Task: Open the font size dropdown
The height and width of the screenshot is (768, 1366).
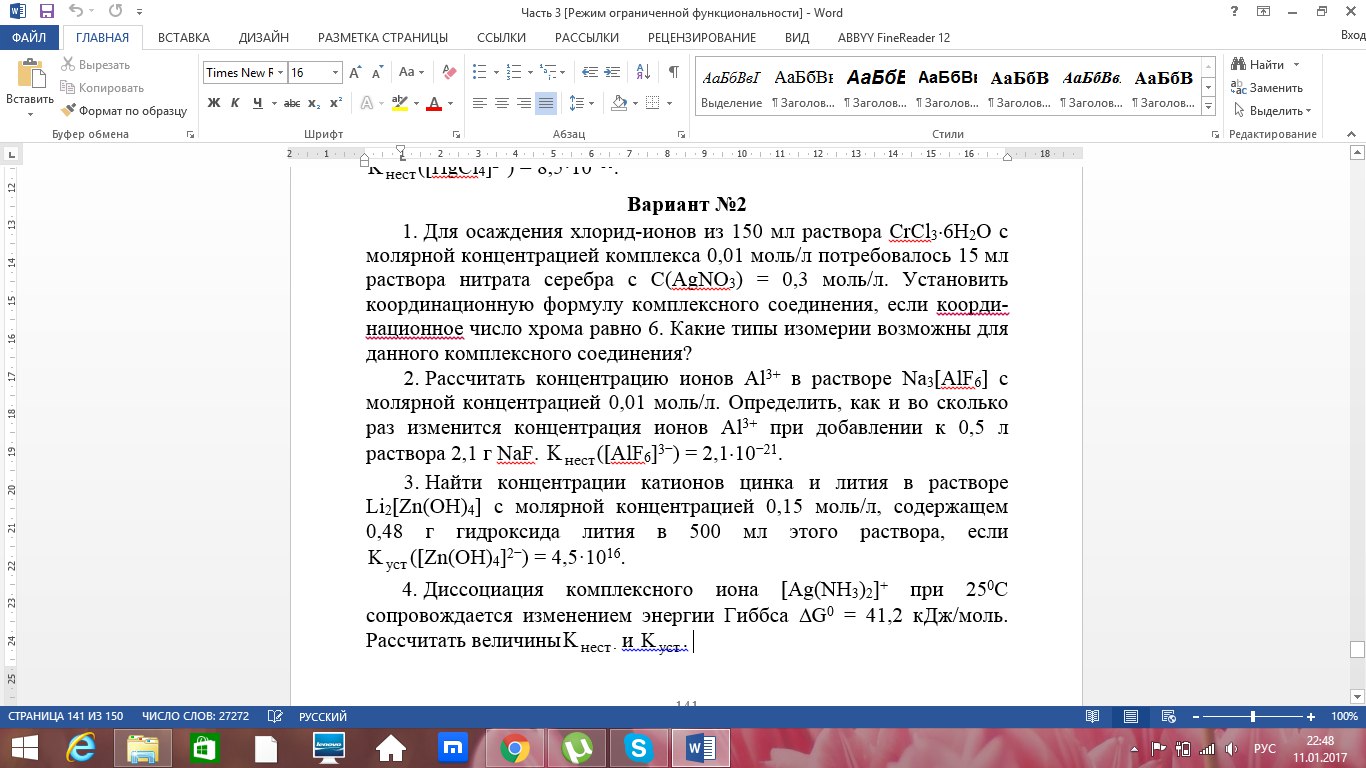Action: point(335,72)
